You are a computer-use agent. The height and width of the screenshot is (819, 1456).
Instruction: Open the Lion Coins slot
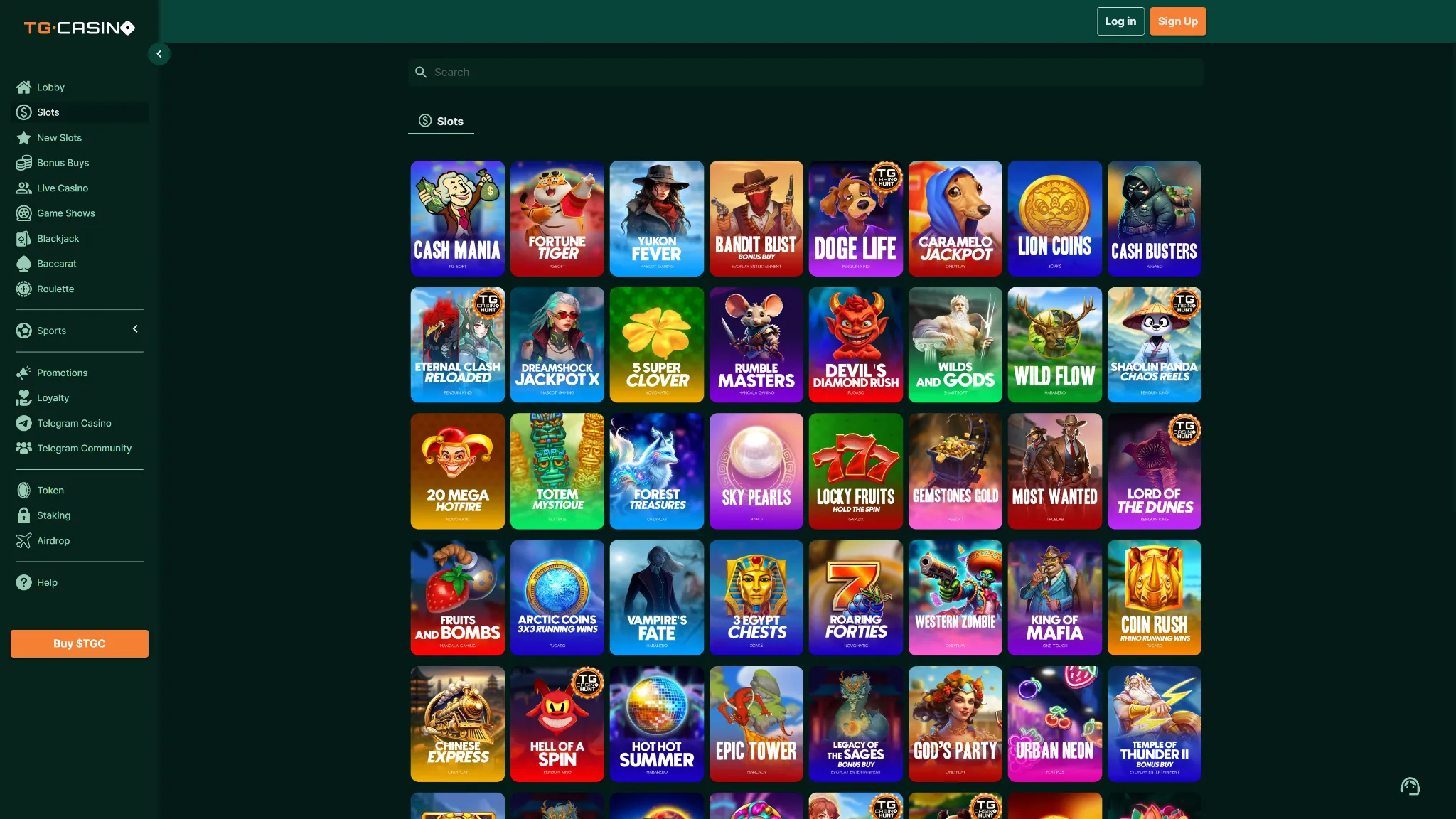[x=1055, y=219]
